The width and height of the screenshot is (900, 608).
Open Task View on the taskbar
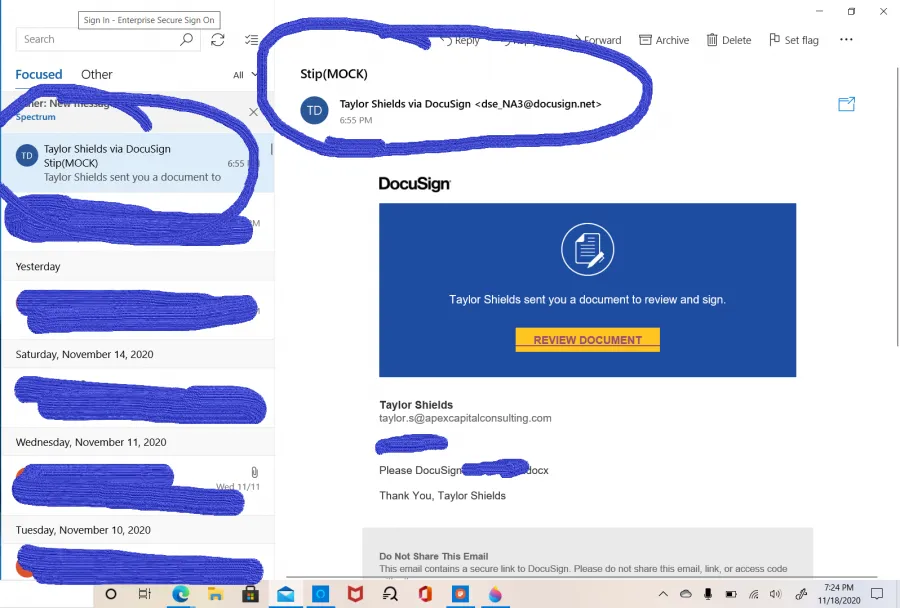[x=145, y=594]
